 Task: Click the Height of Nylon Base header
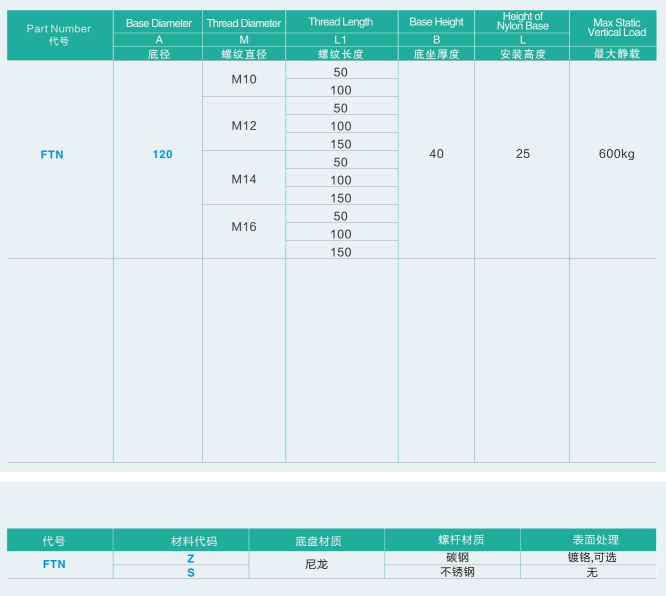(522, 22)
